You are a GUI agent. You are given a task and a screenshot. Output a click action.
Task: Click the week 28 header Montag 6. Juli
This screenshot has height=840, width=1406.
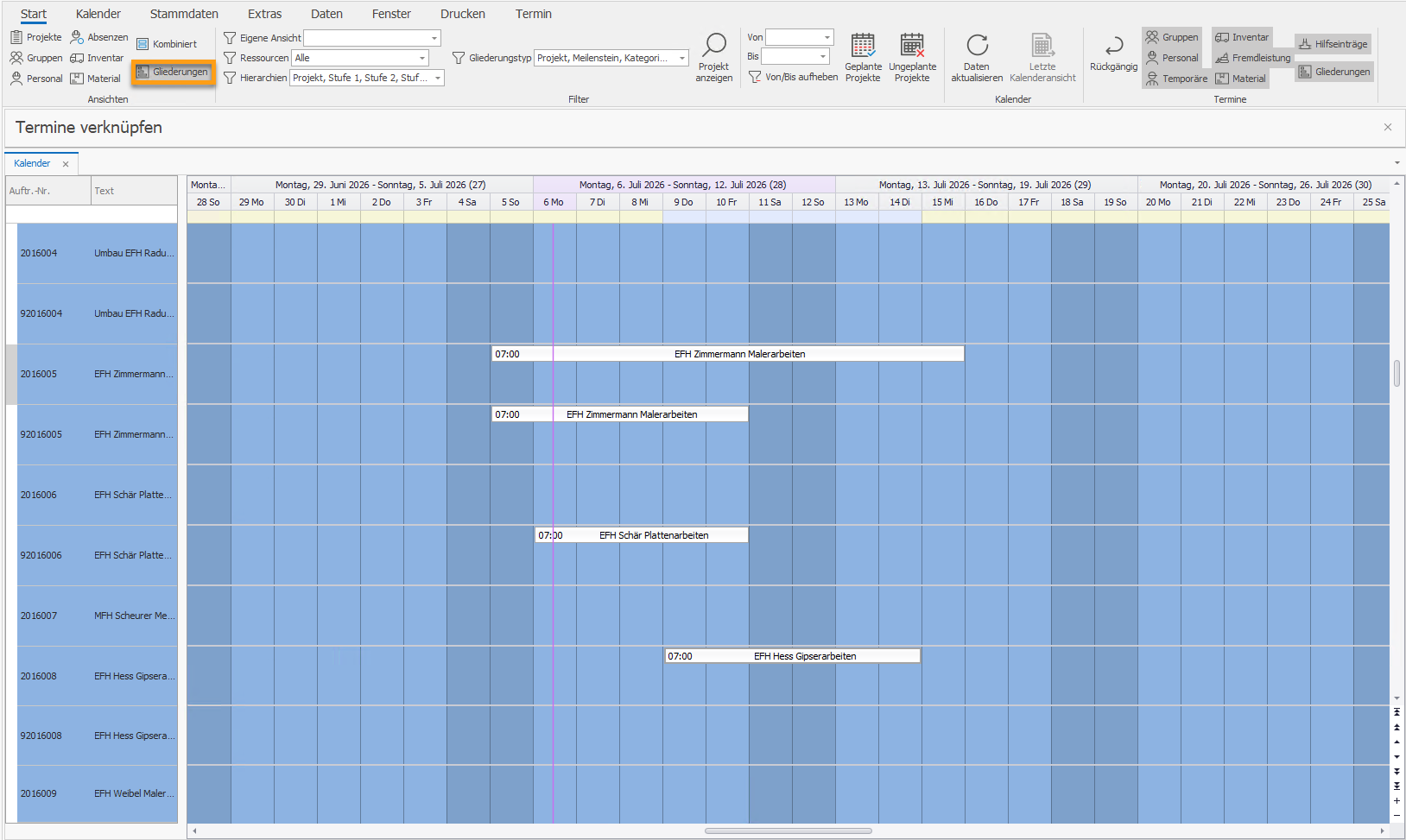[x=684, y=185]
